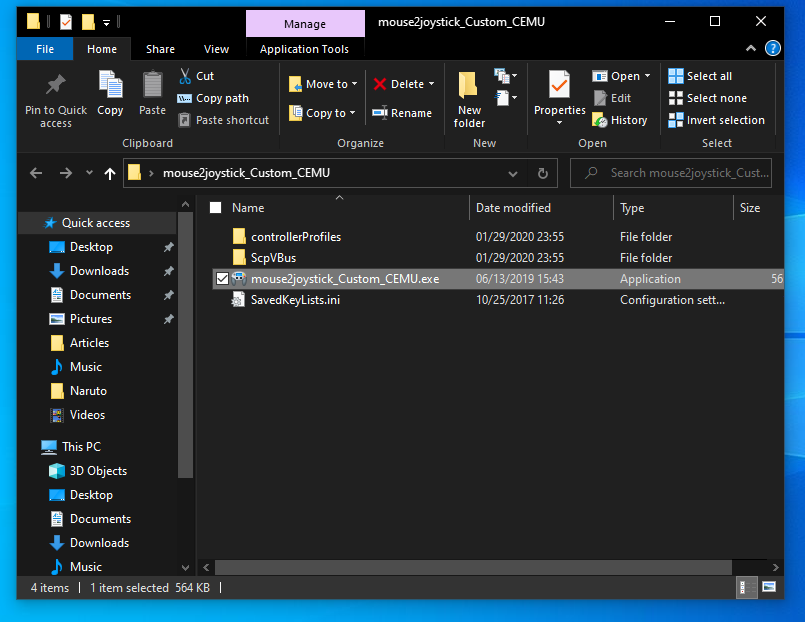The height and width of the screenshot is (622, 805).
Task: Click the Rename command
Action: pyautogui.click(x=402, y=113)
